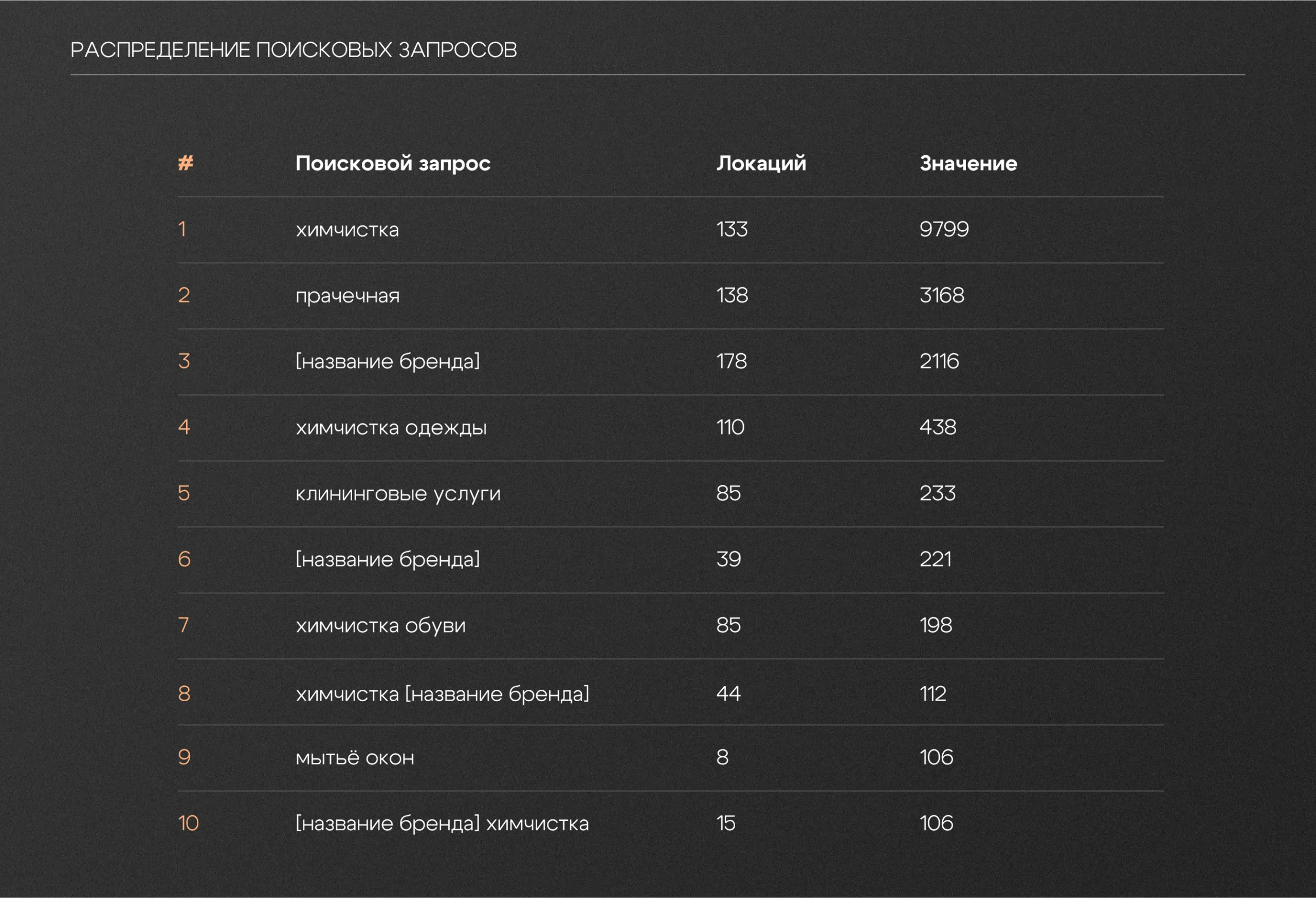
Task: Click the "химчистка [название бренда]" query
Action: click(x=442, y=693)
